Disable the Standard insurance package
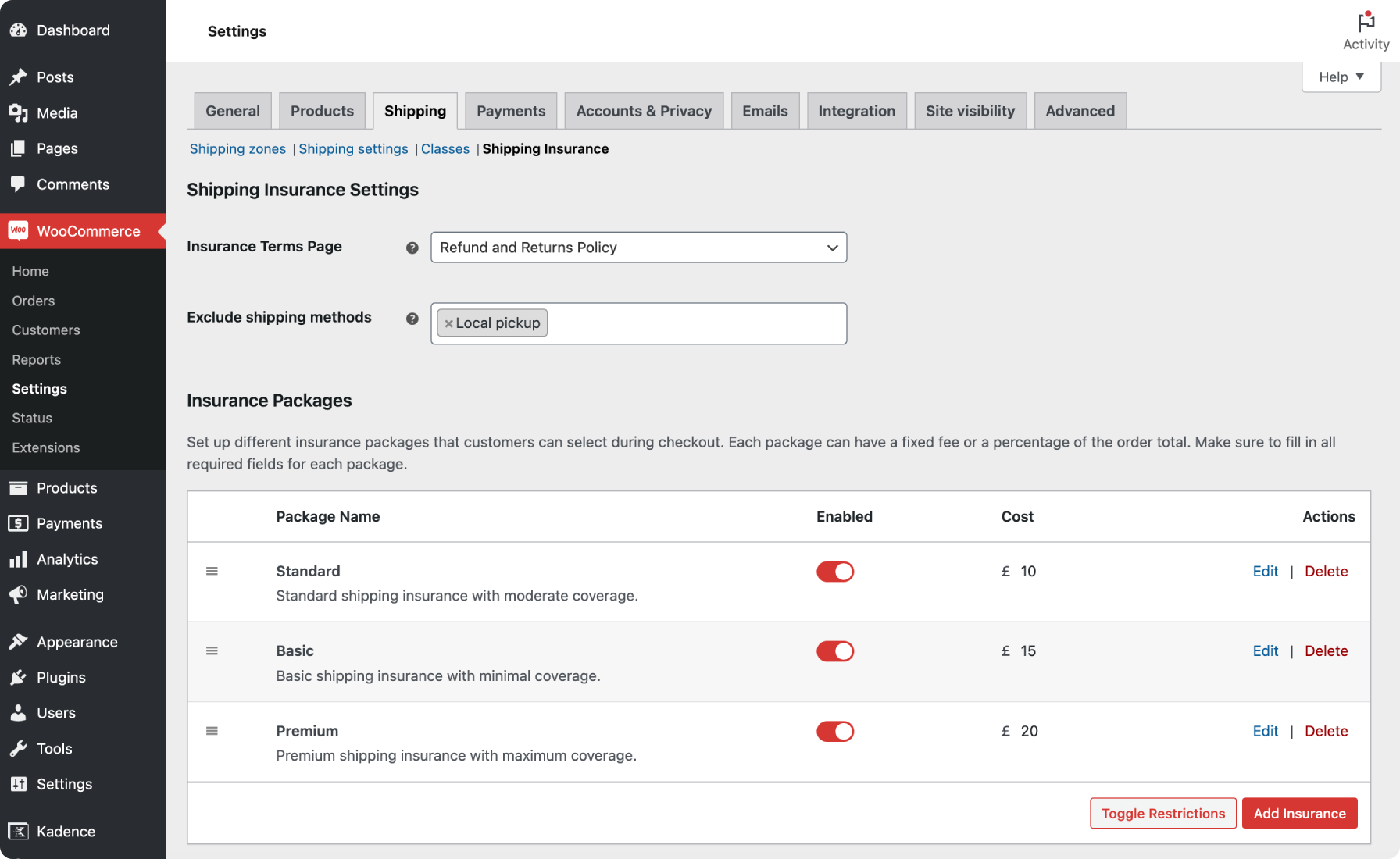1400x859 pixels. [834, 571]
